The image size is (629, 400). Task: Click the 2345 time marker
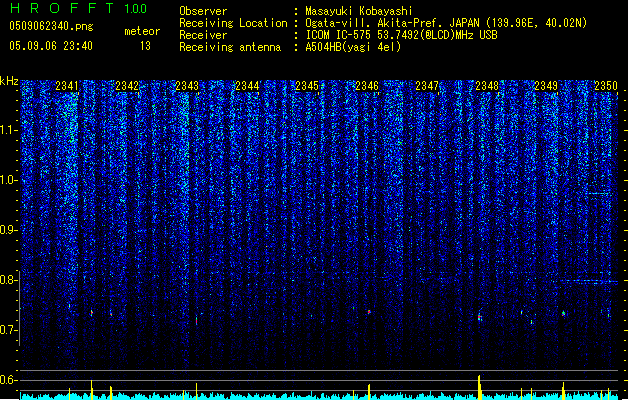pyautogui.click(x=307, y=86)
